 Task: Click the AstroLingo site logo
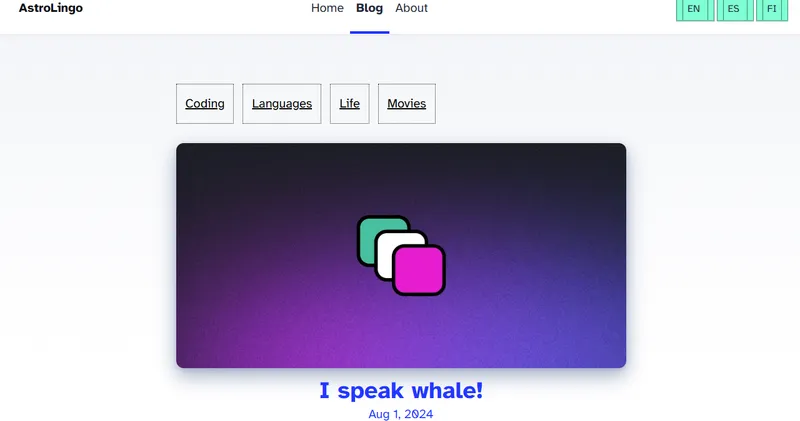[x=51, y=8]
